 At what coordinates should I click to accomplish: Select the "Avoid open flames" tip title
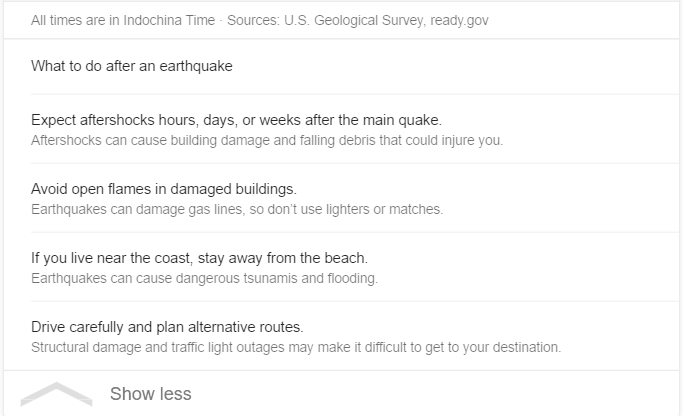pos(163,189)
